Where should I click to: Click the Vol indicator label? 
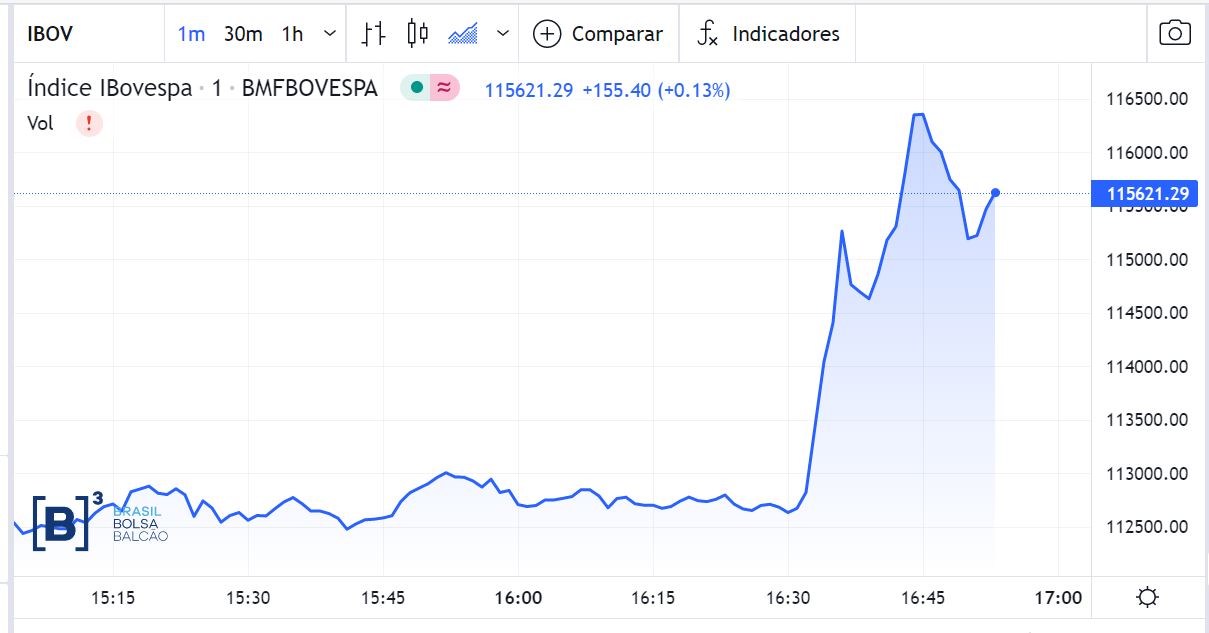click(41, 123)
